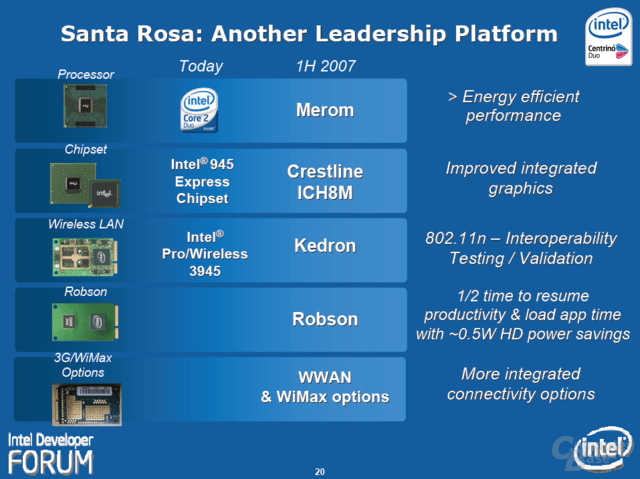Click 'Intel Pro/Wireless 3945' text
This screenshot has width=640, height=479.
[204, 254]
